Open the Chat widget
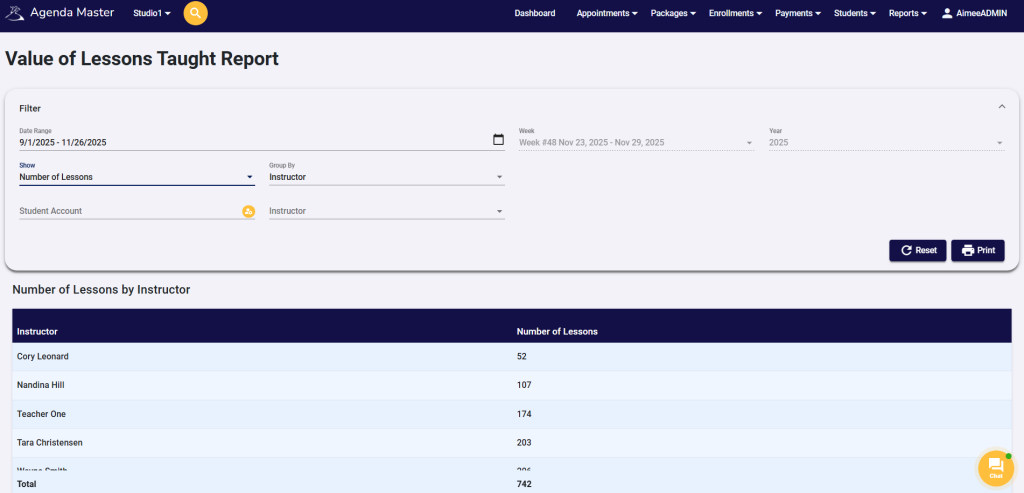 pos(995,468)
